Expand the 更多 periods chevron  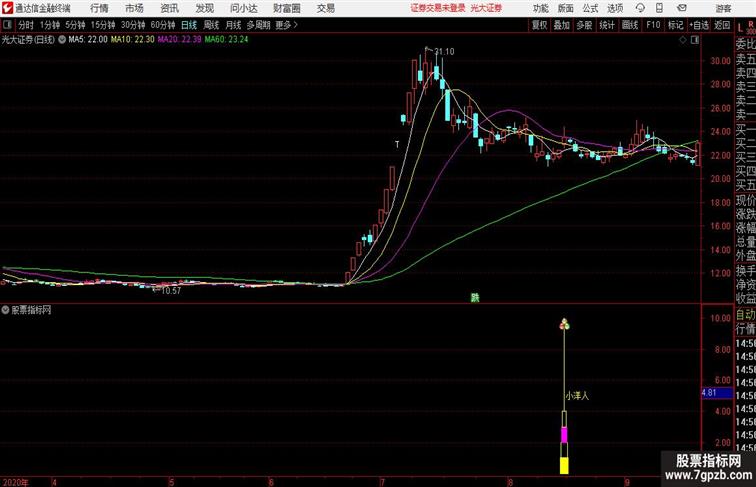click(x=287, y=25)
